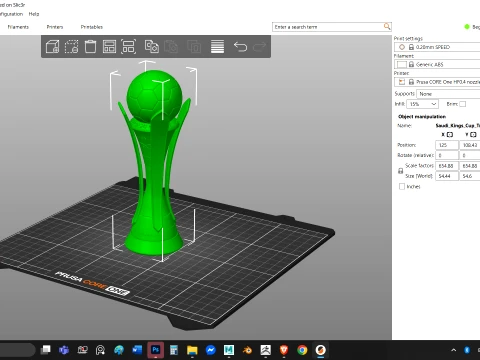The image size is (480, 360).
Task: Click the Print settings preset lock icon
Action: click(x=411, y=47)
